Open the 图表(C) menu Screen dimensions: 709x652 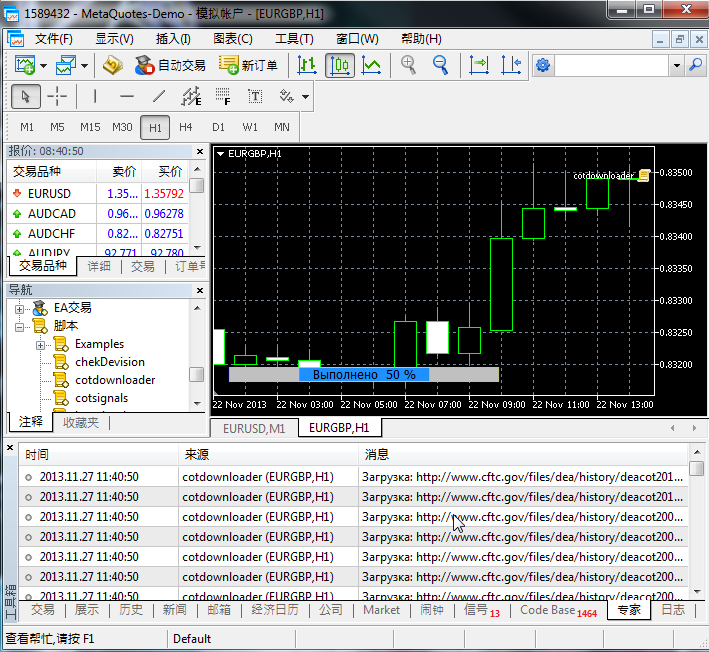point(233,39)
